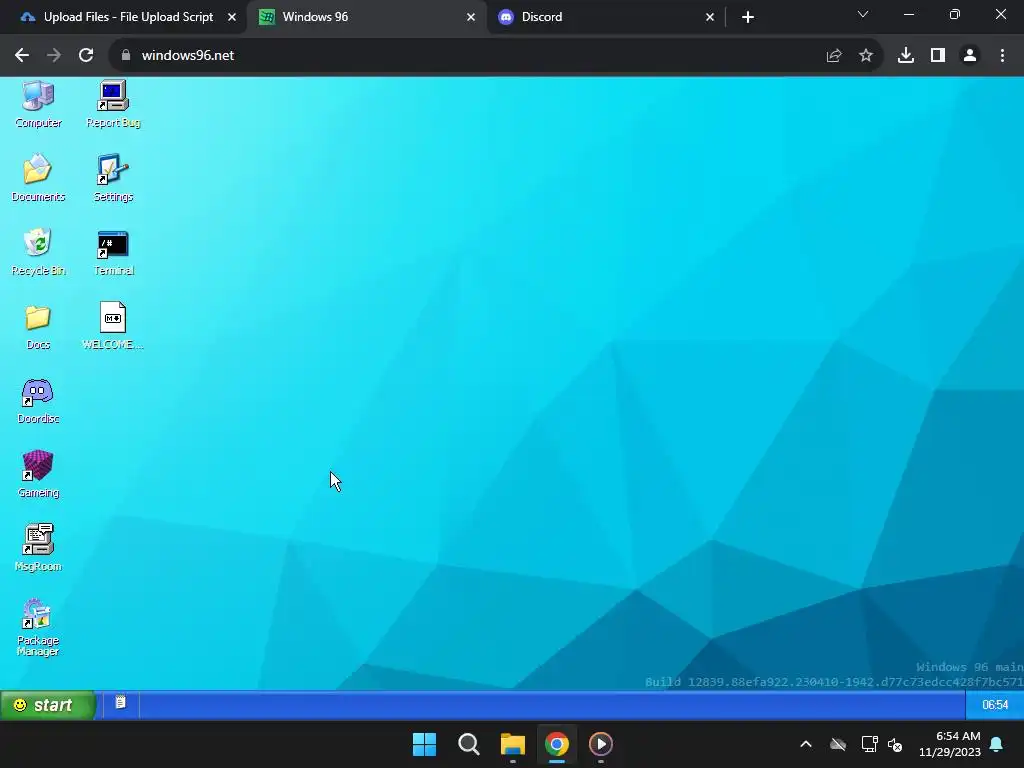Open the Docs folder on desktop

point(38,327)
